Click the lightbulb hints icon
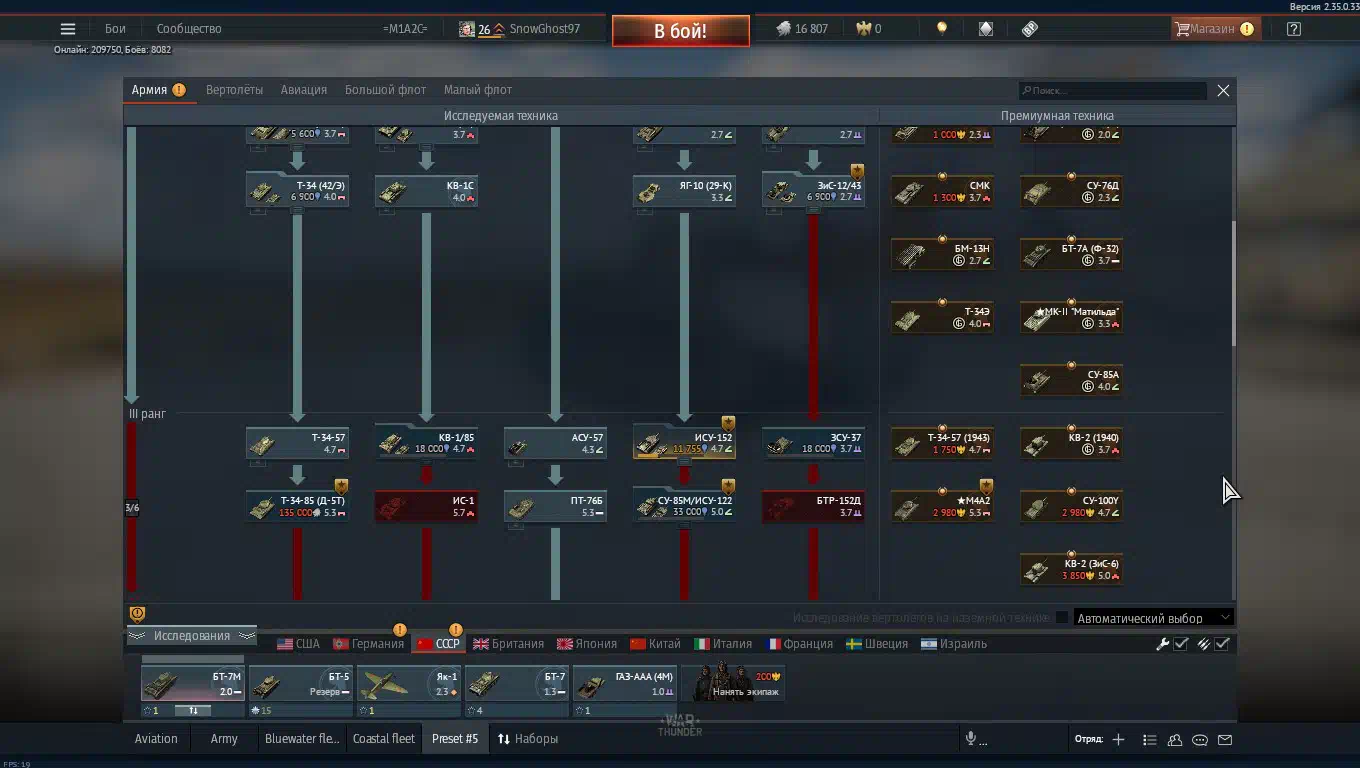The width and height of the screenshot is (1360, 768). click(941, 29)
